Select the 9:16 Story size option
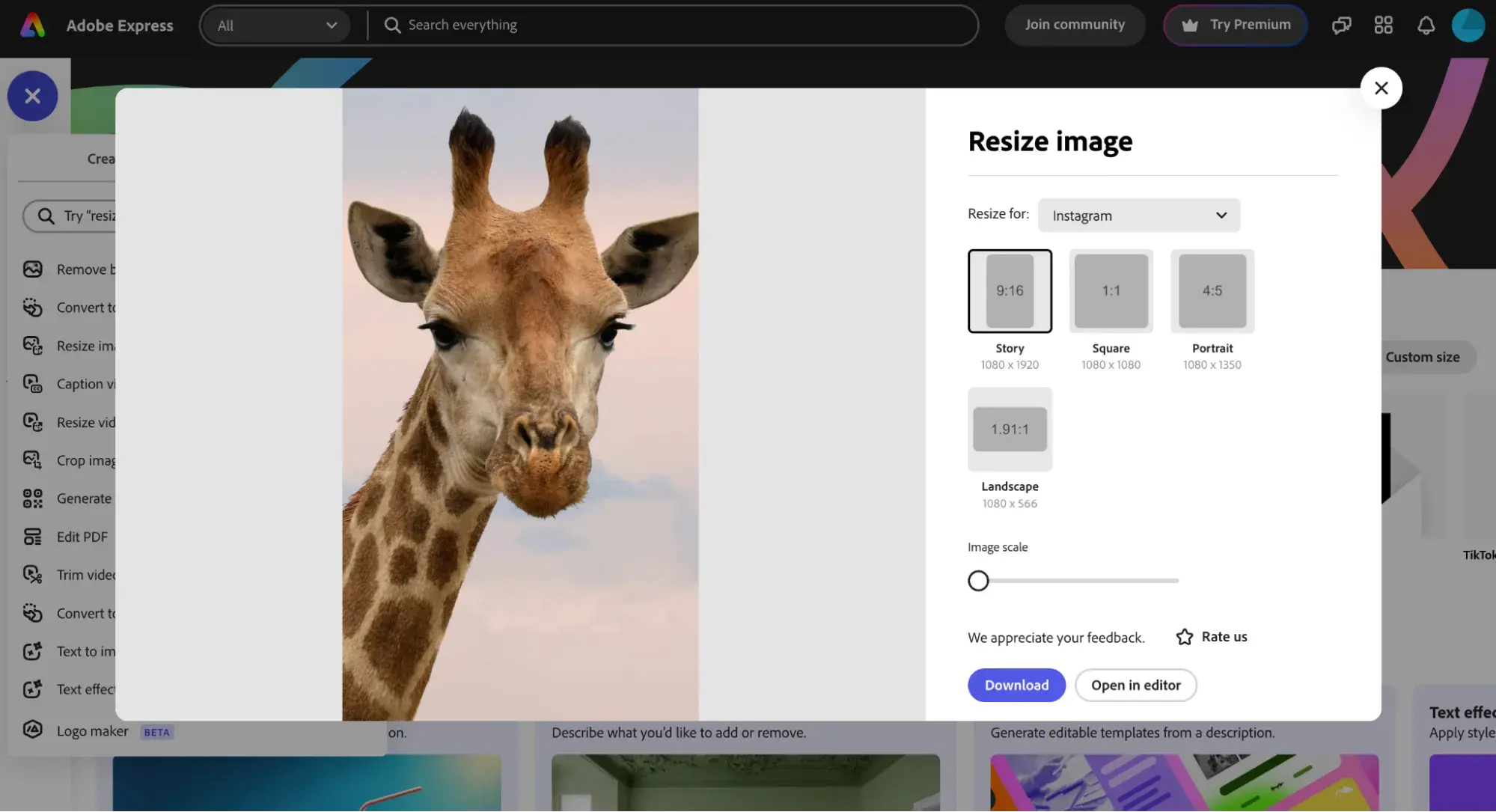This screenshot has width=1496, height=812. click(1010, 290)
